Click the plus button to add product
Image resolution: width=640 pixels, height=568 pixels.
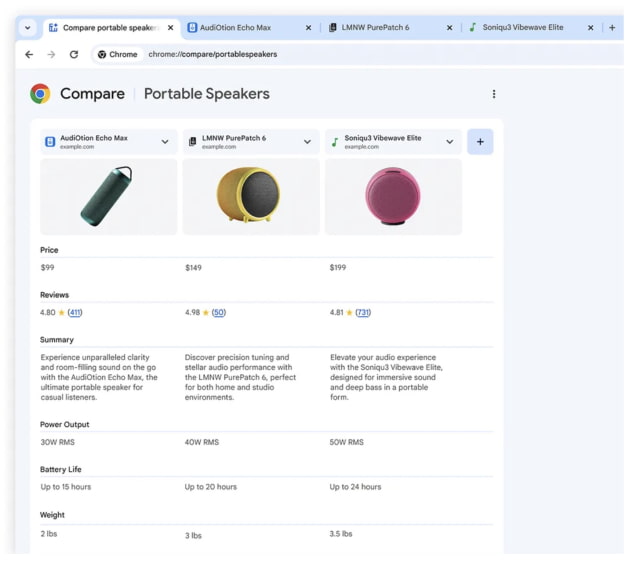(x=480, y=142)
